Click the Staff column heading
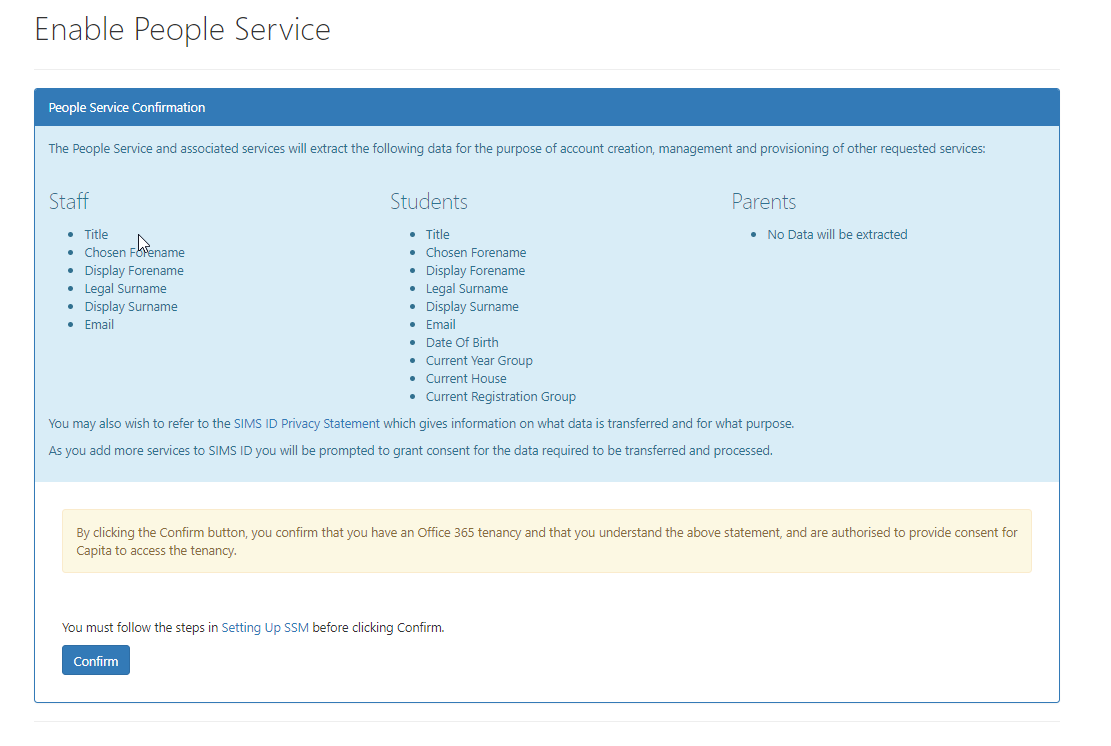 coord(69,202)
